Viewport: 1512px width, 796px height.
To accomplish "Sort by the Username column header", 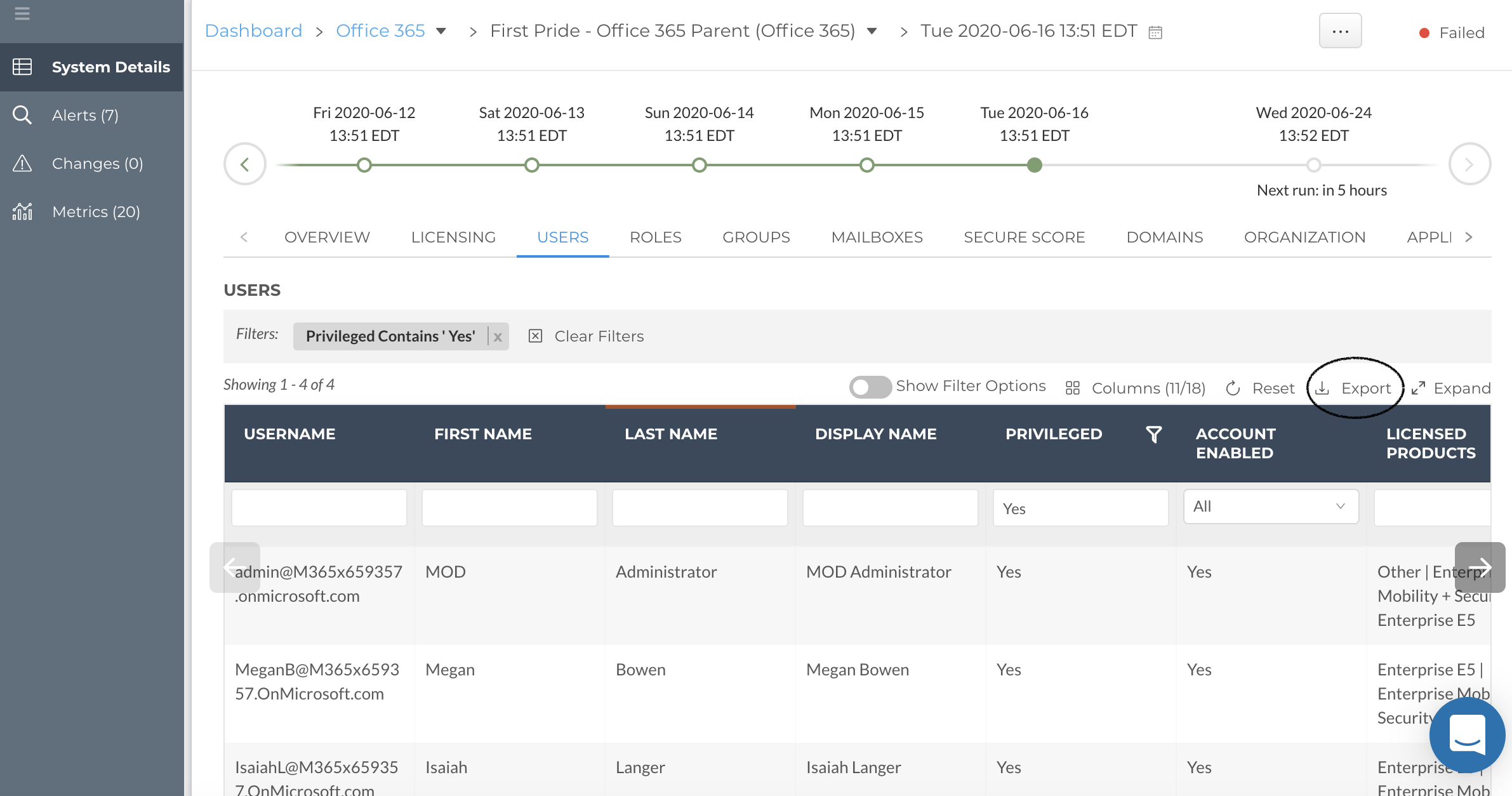I will pyautogui.click(x=289, y=434).
